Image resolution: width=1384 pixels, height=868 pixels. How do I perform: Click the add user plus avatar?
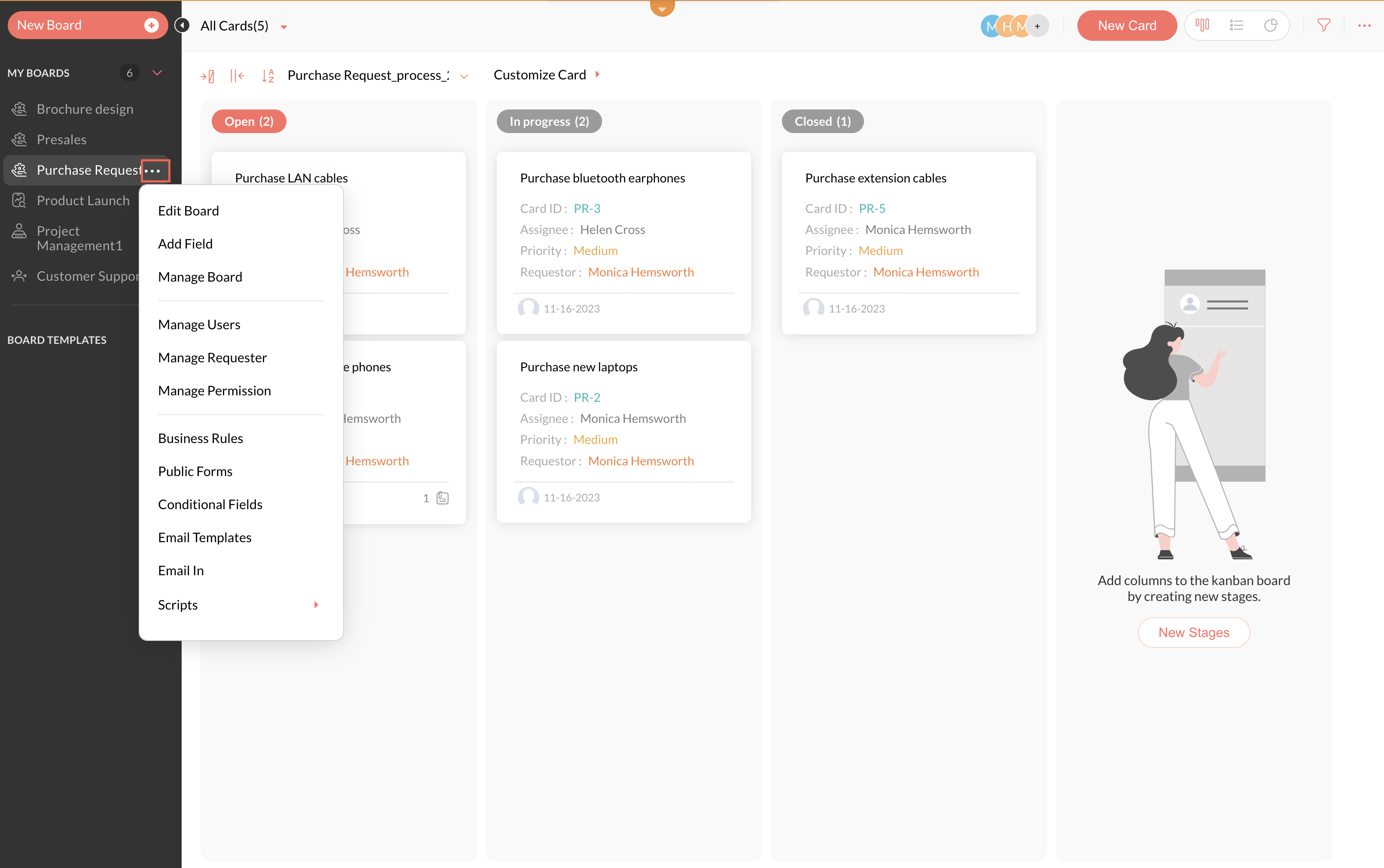[x=1037, y=26]
